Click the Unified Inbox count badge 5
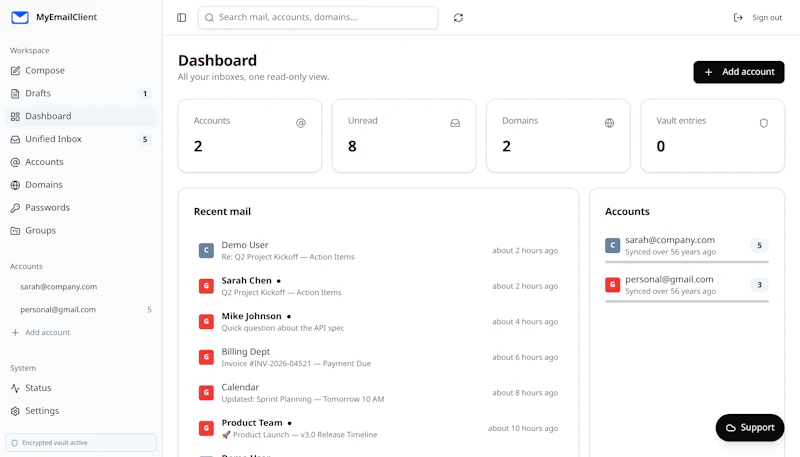This screenshot has width=800, height=457. [x=145, y=139]
